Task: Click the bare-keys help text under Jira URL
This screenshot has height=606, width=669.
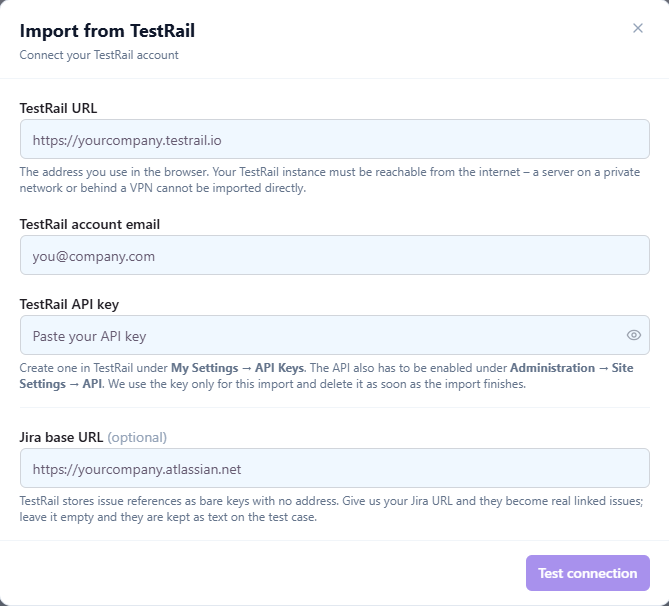Action: click(x=331, y=509)
